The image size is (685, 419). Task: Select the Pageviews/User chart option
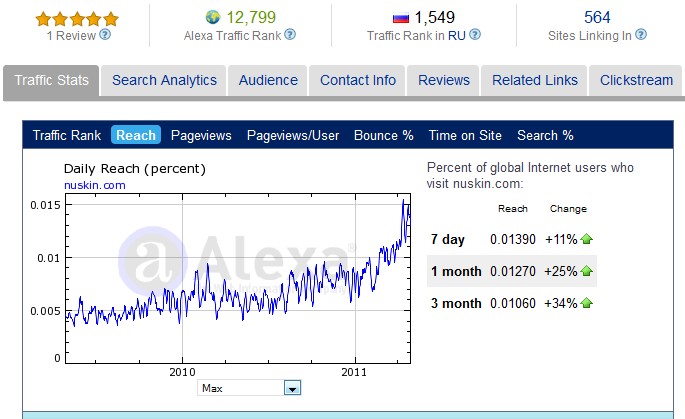(293, 135)
